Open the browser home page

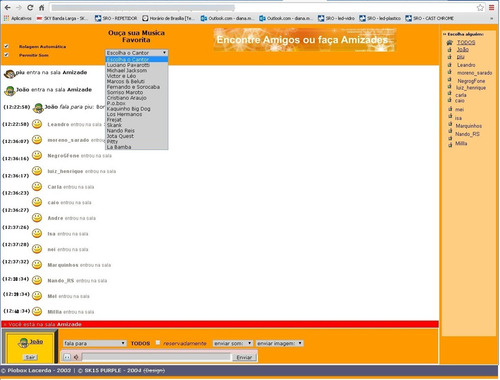(x=42, y=7)
